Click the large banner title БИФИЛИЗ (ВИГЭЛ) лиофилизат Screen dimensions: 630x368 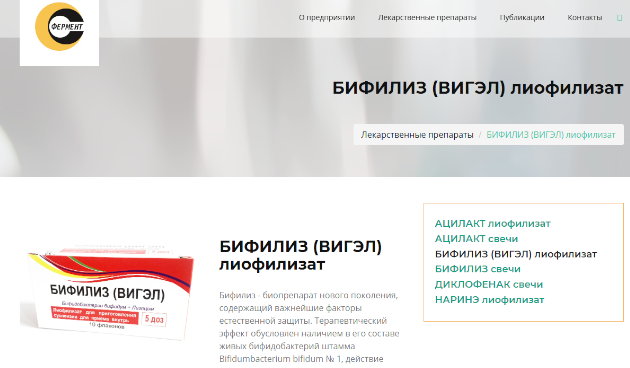pos(477,88)
